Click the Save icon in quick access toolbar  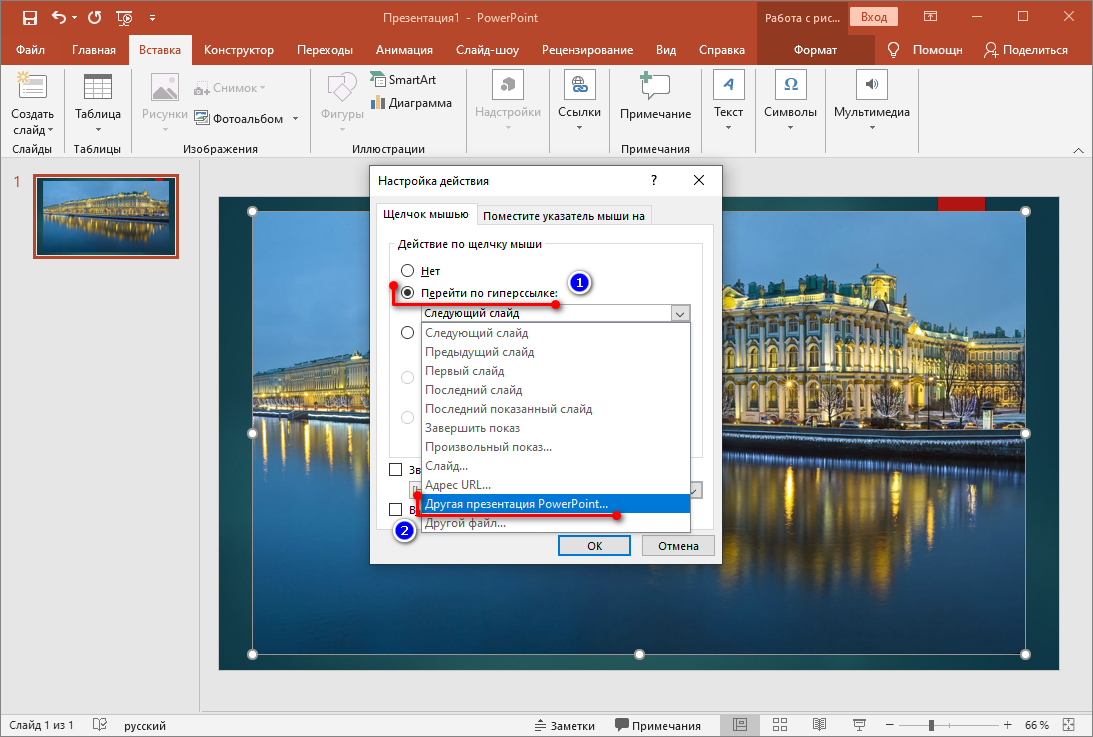tap(29, 18)
